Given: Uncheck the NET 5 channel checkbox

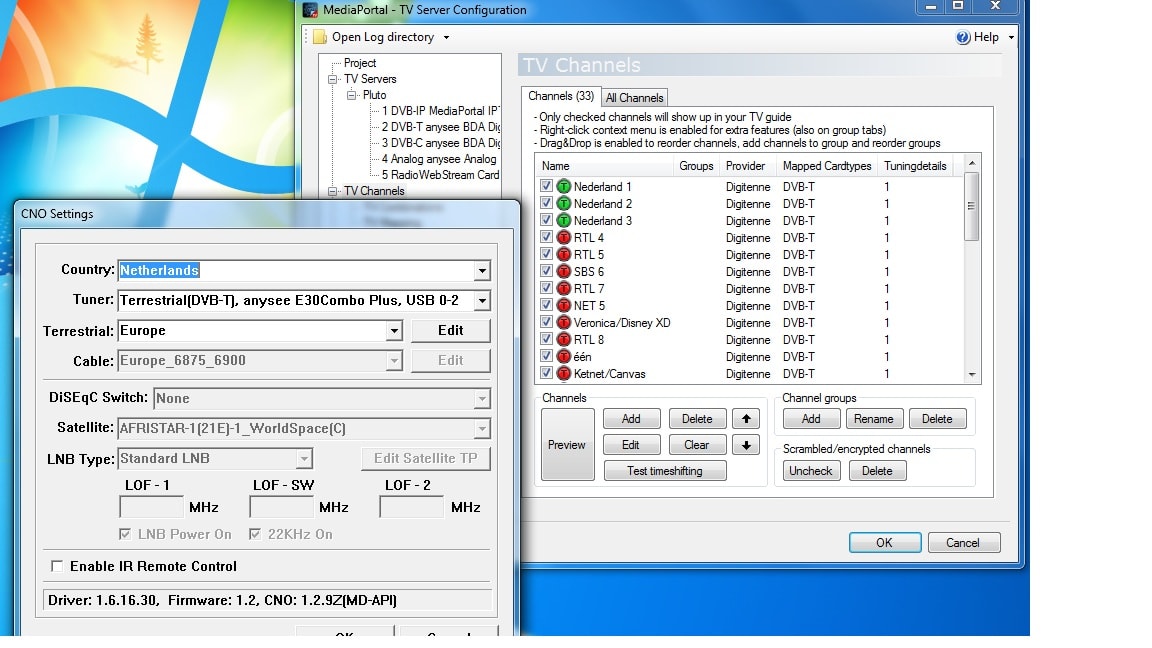Looking at the screenshot, I should click(546, 304).
